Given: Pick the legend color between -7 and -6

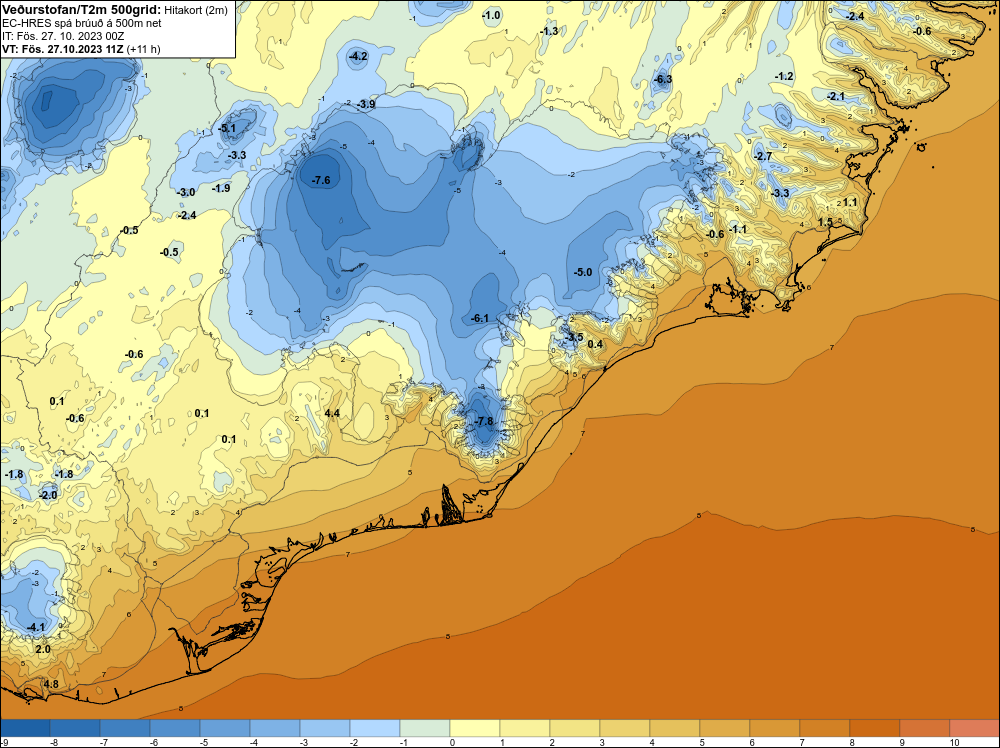Looking at the screenshot, I should click(x=125, y=728).
